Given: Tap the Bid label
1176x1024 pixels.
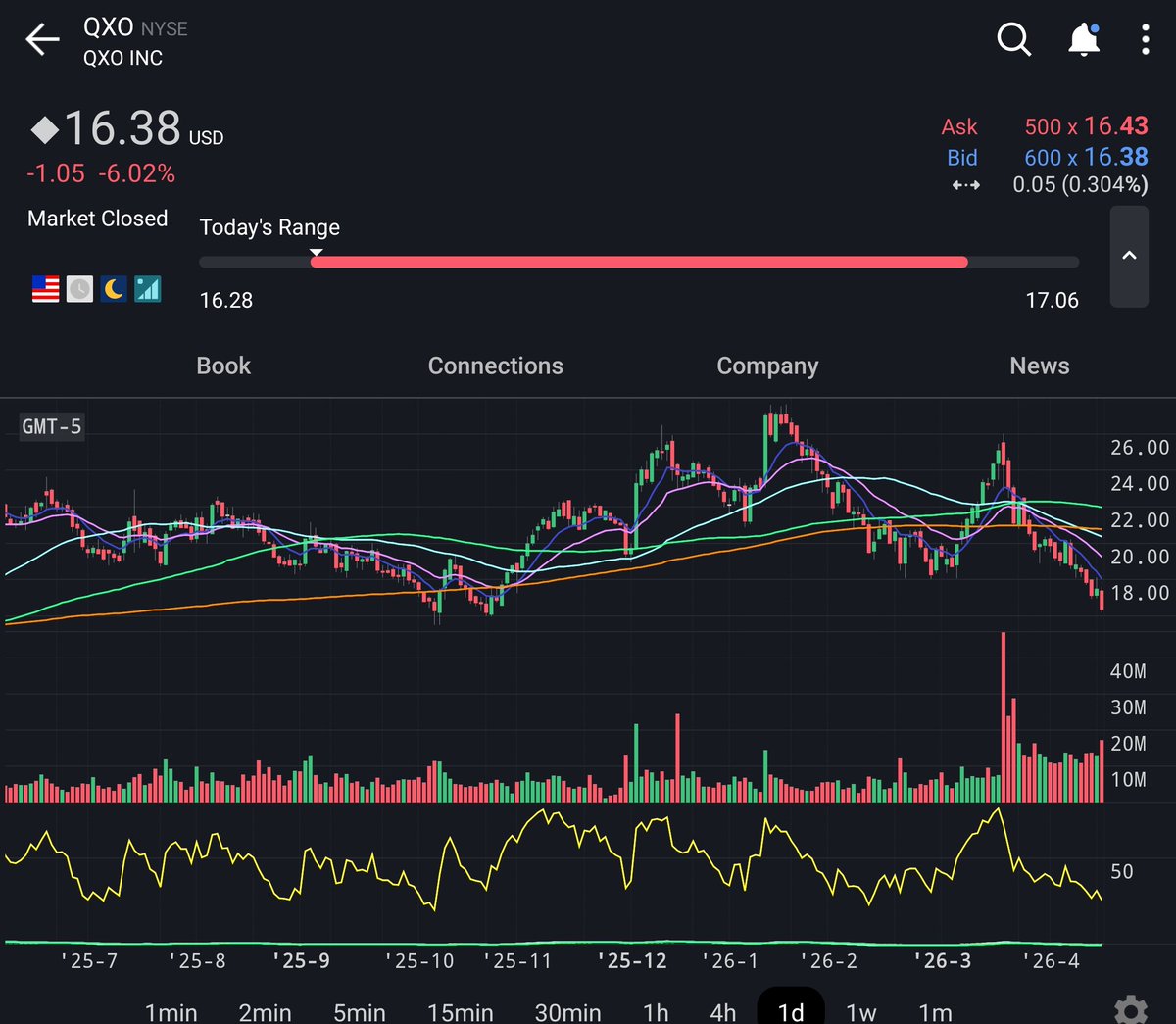Looking at the screenshot, I should coord(962,158).
